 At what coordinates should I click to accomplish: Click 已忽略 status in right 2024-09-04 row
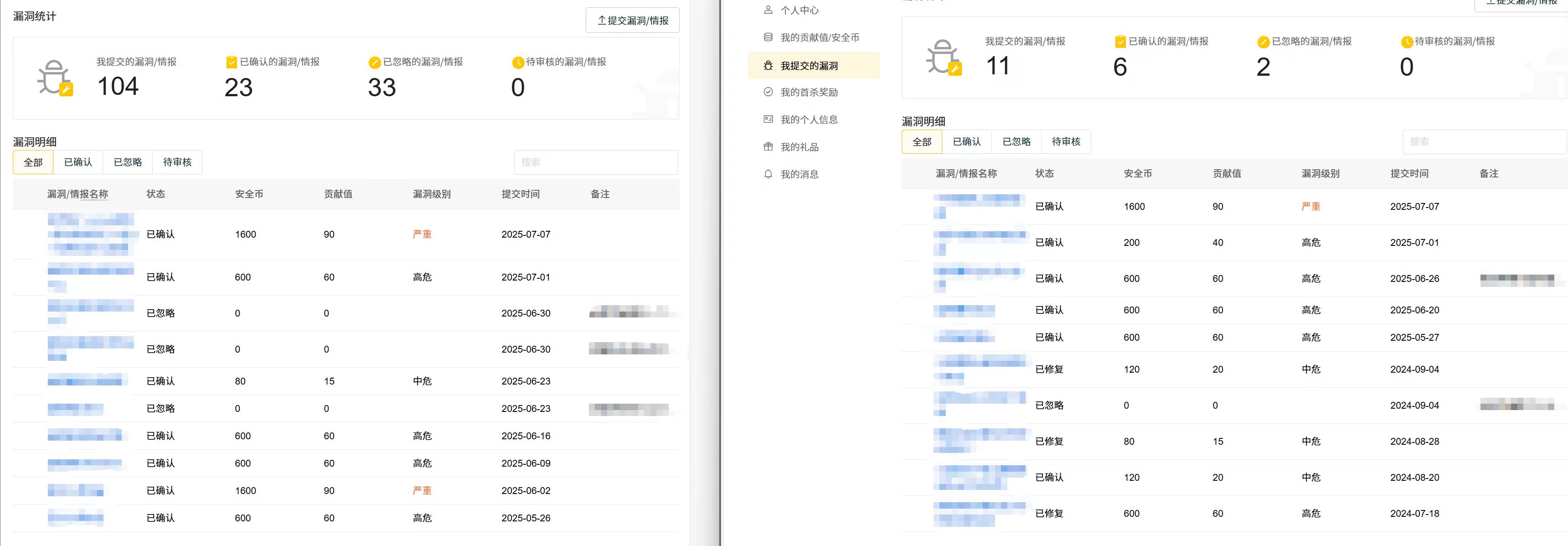coord(1049,405)
